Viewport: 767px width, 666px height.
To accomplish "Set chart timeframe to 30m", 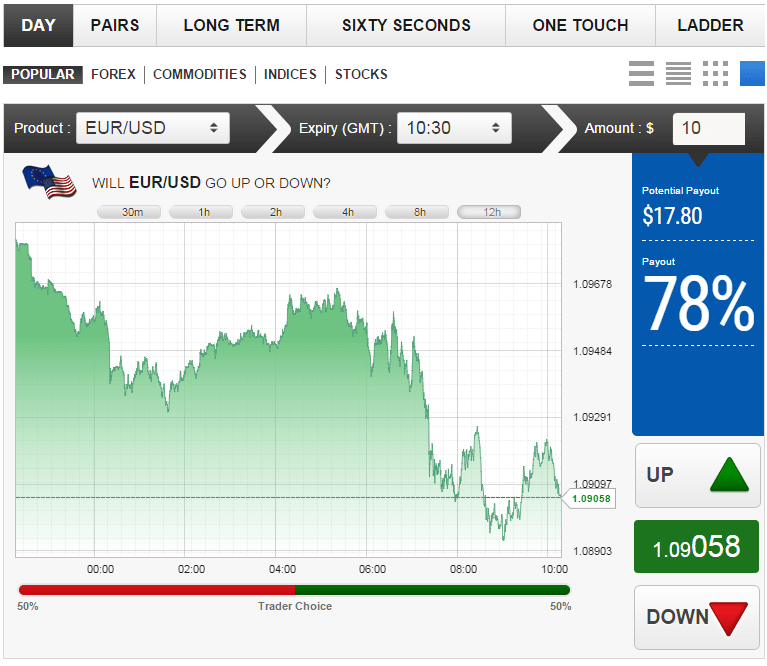I will click(129, 212).
